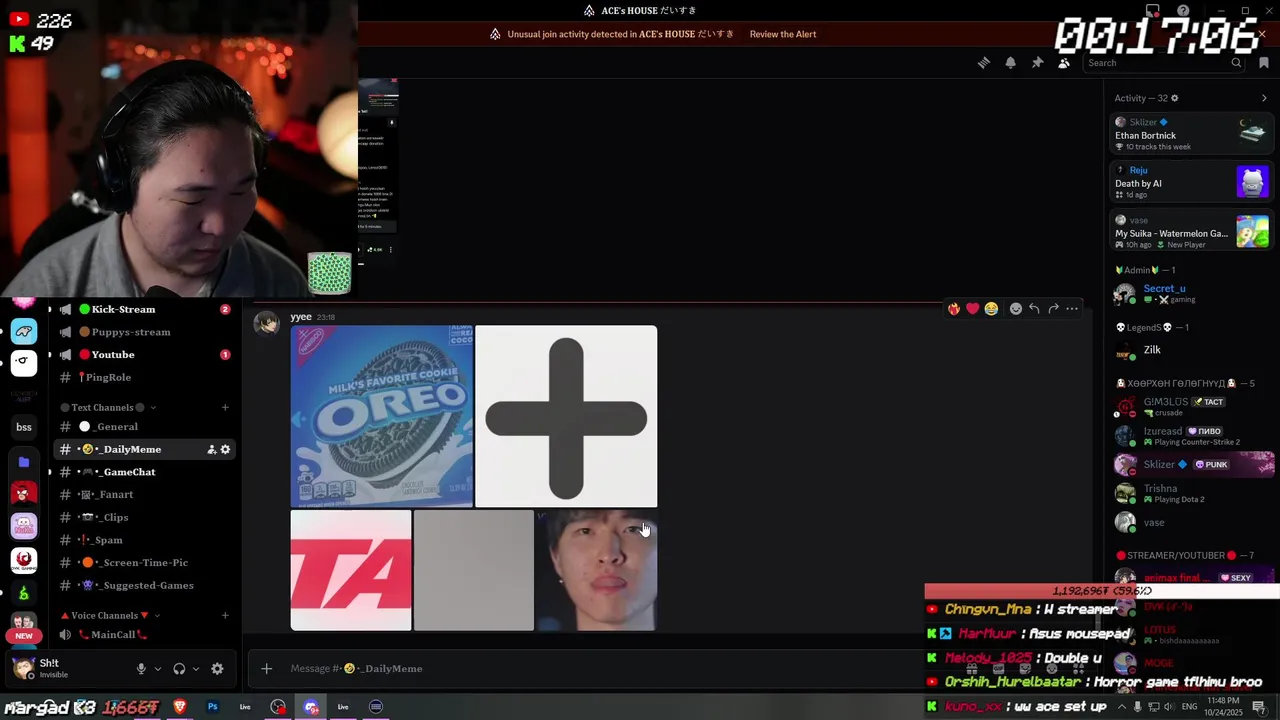Open Brave browser in taskbar
Image resolution: width=1280 pixels, height=720 pixels.
click(x=180, y=707)
